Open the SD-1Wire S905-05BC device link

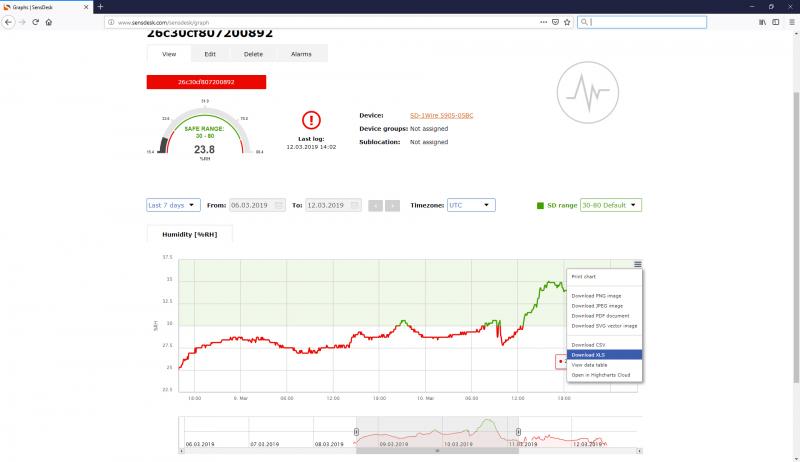(x=442, y=116)
